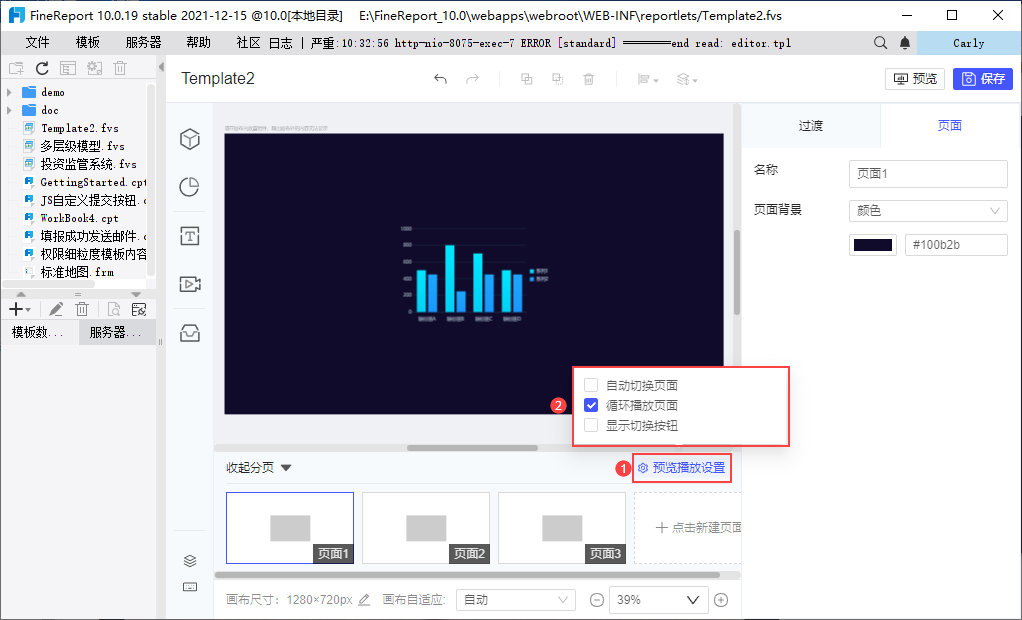Viewport: 1022px width, 620px height.
Task: Select the text component icon
Action: click(x=190, y=235)
